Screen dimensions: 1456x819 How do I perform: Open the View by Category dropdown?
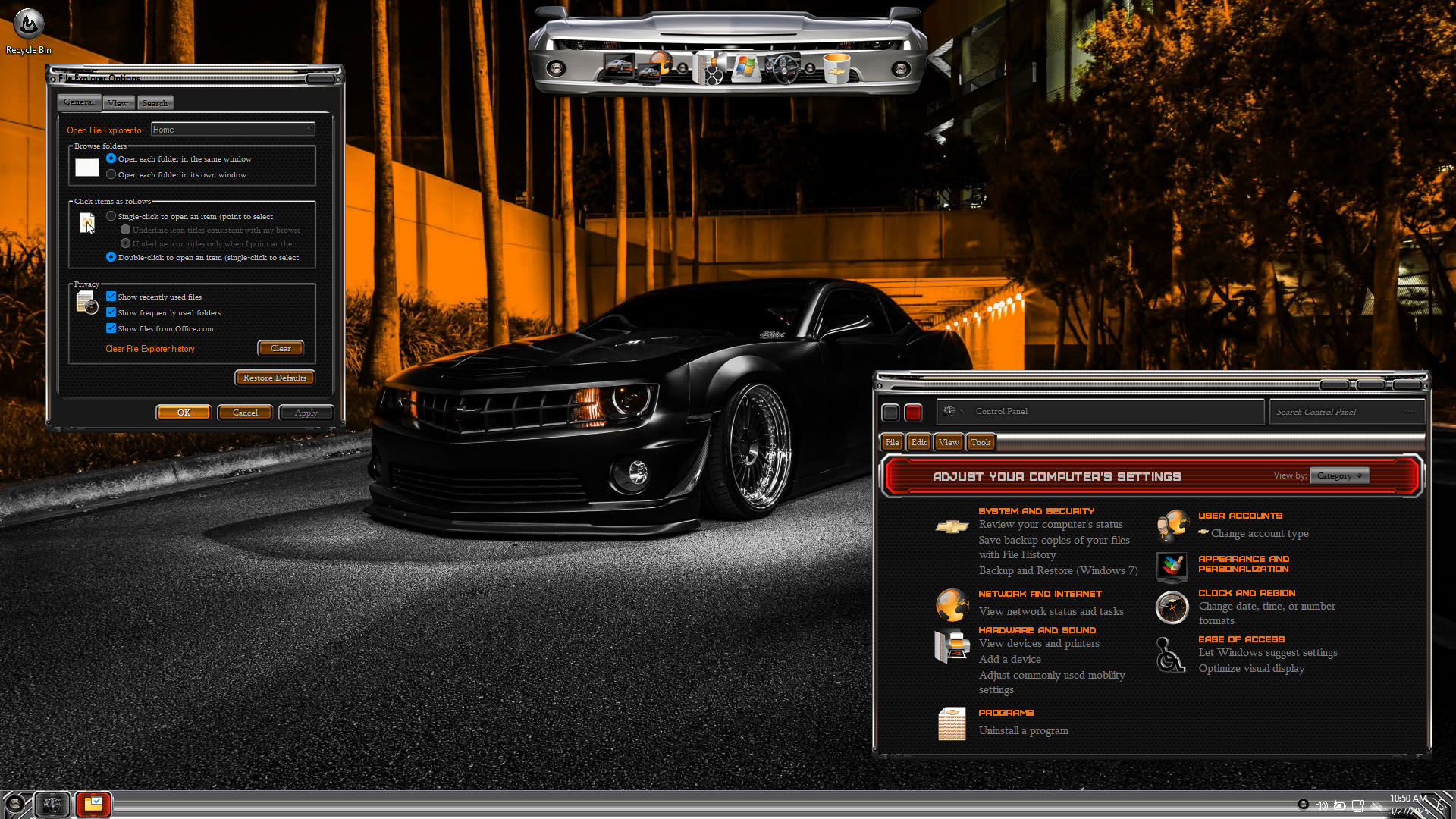click(1339, 475)
